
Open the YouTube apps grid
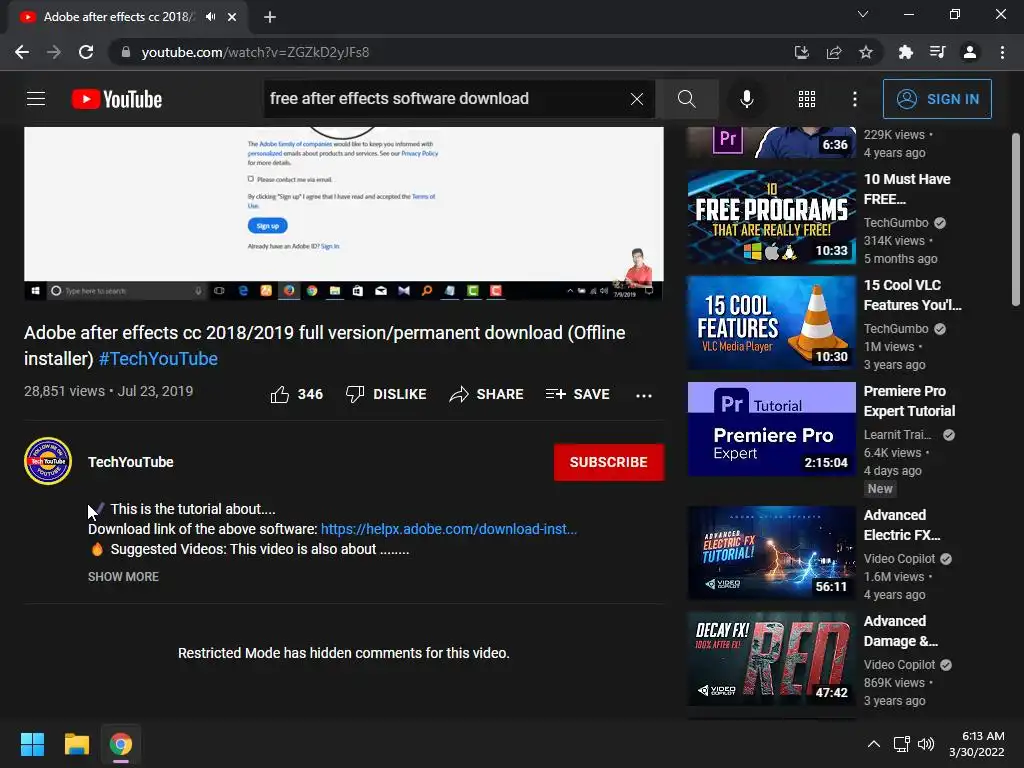tap(807, 99)
